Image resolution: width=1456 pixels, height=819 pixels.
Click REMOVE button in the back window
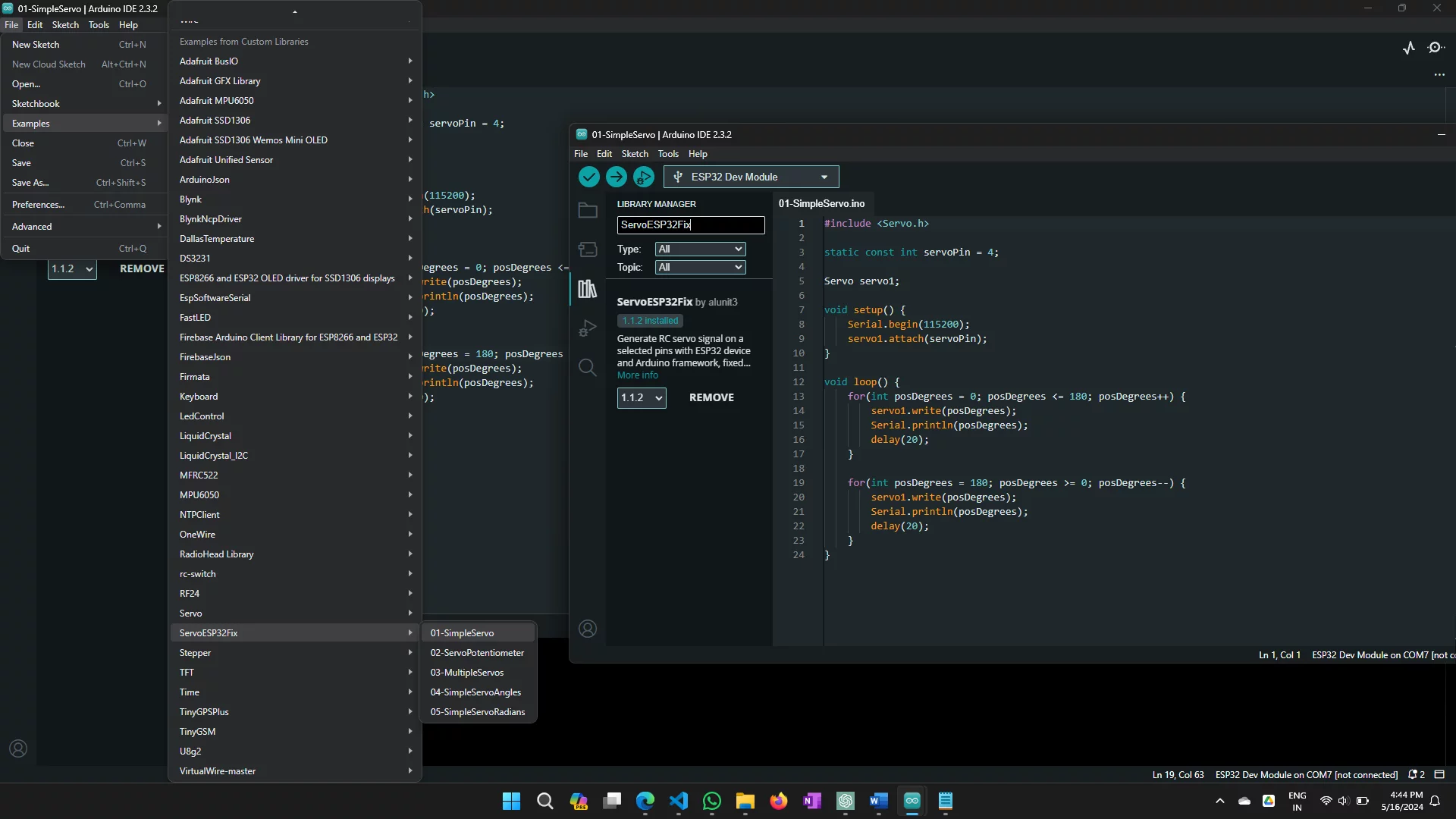(x=142, y=268)
